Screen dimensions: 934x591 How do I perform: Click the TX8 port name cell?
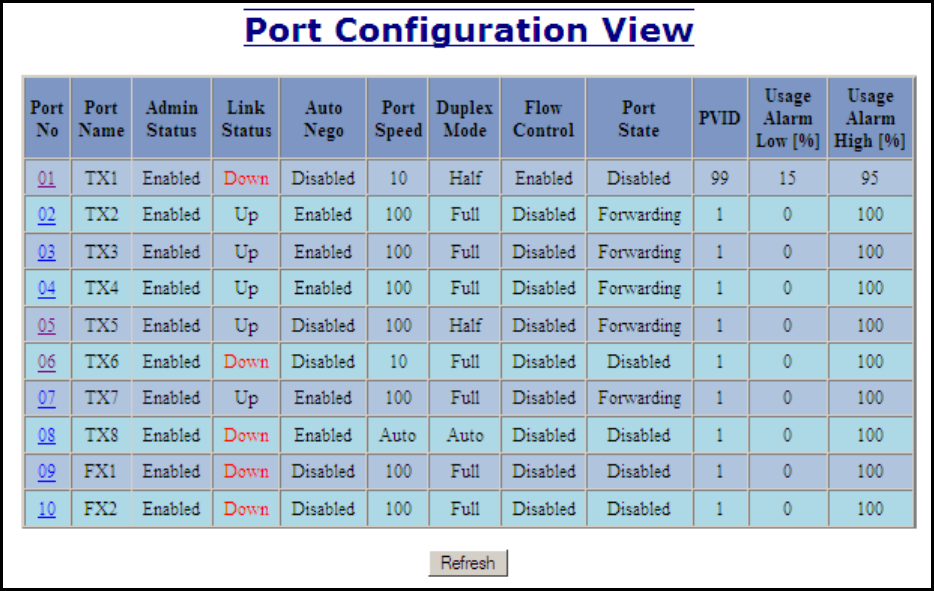tap(101, 435)
